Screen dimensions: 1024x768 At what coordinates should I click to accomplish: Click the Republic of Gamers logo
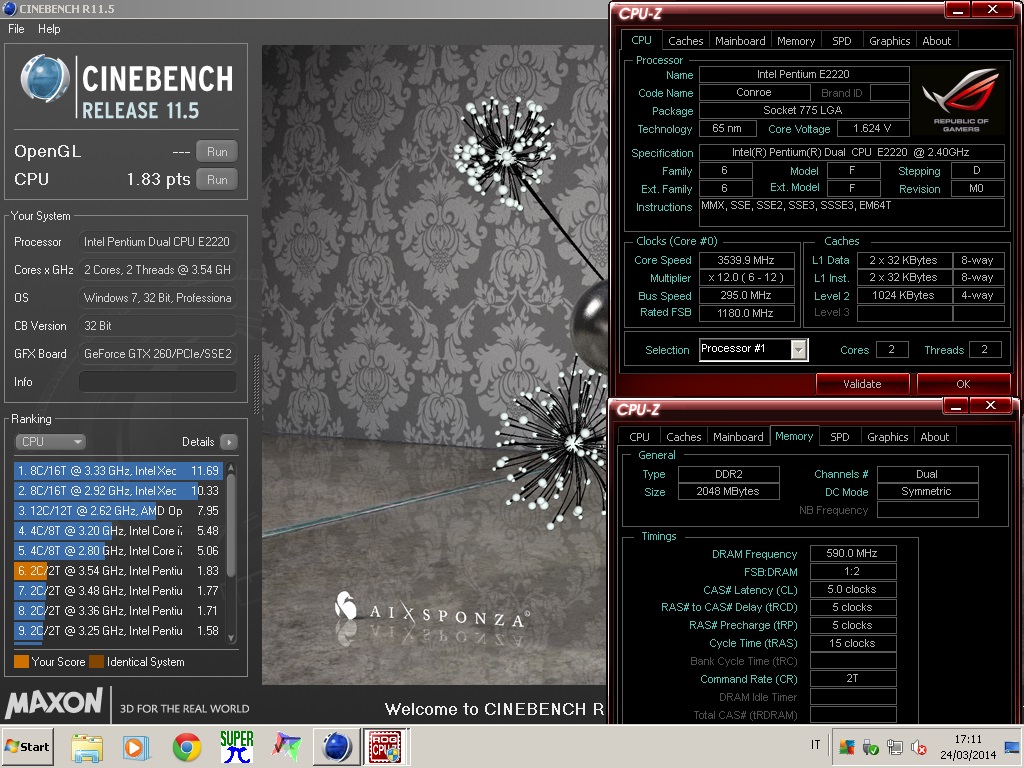[x=959, y=101]
